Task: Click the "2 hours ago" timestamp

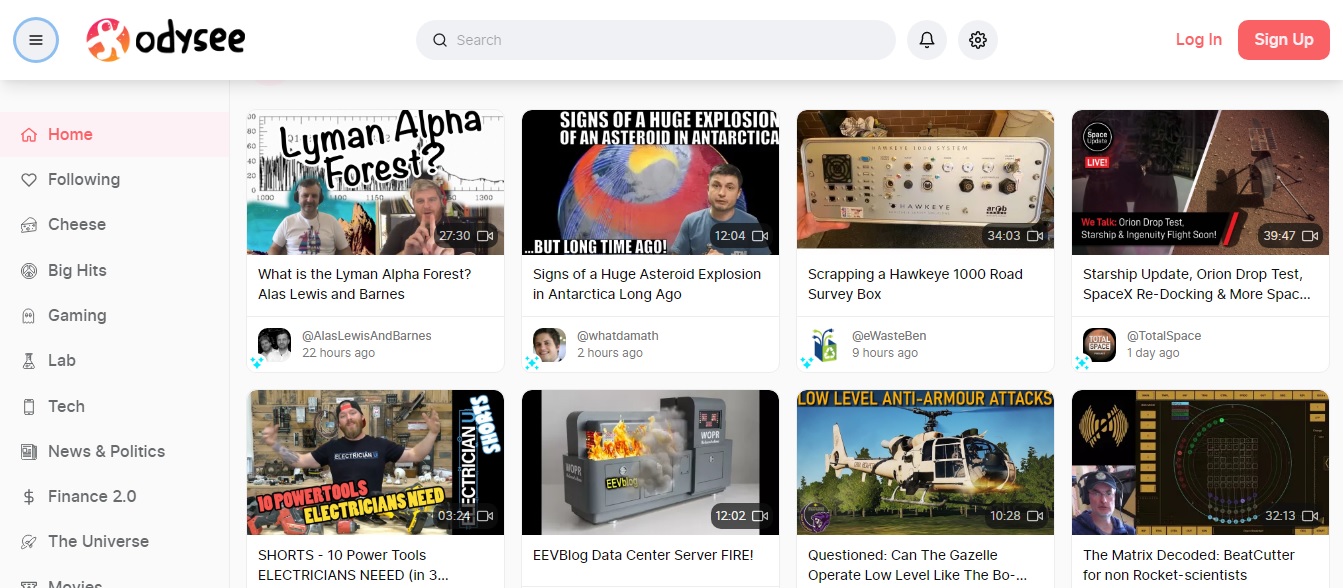Action: (x=610, y=353)
